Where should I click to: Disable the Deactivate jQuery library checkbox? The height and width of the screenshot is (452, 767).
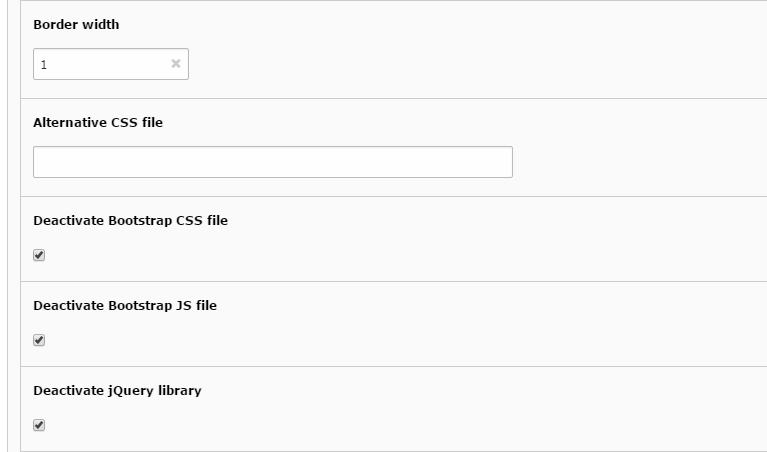[39, 425]
